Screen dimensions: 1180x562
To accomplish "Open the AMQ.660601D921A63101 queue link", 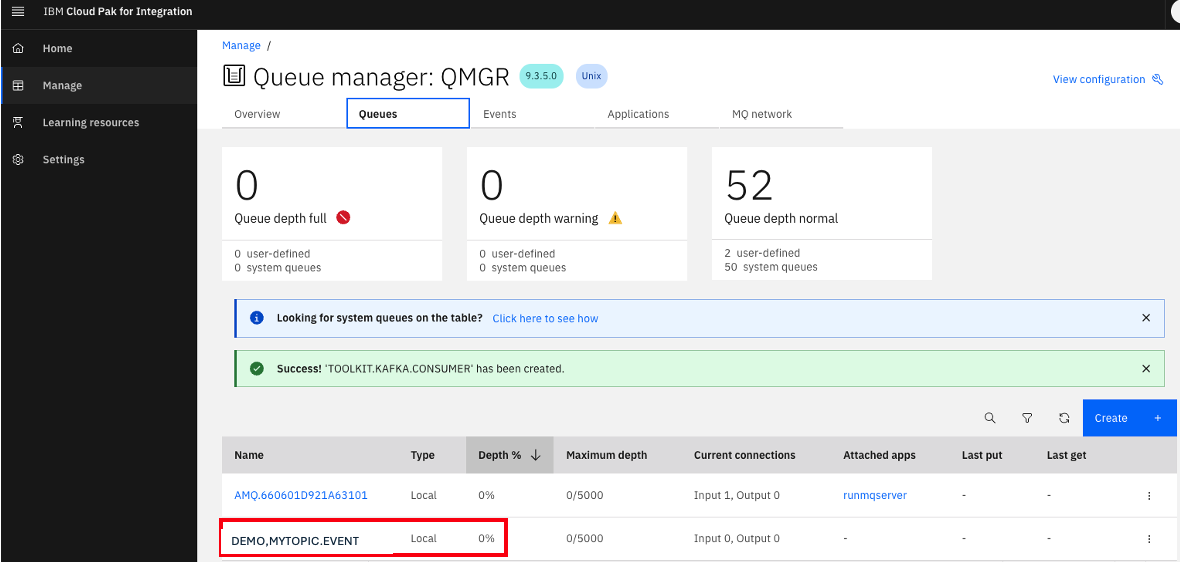I will coord(301,495).
